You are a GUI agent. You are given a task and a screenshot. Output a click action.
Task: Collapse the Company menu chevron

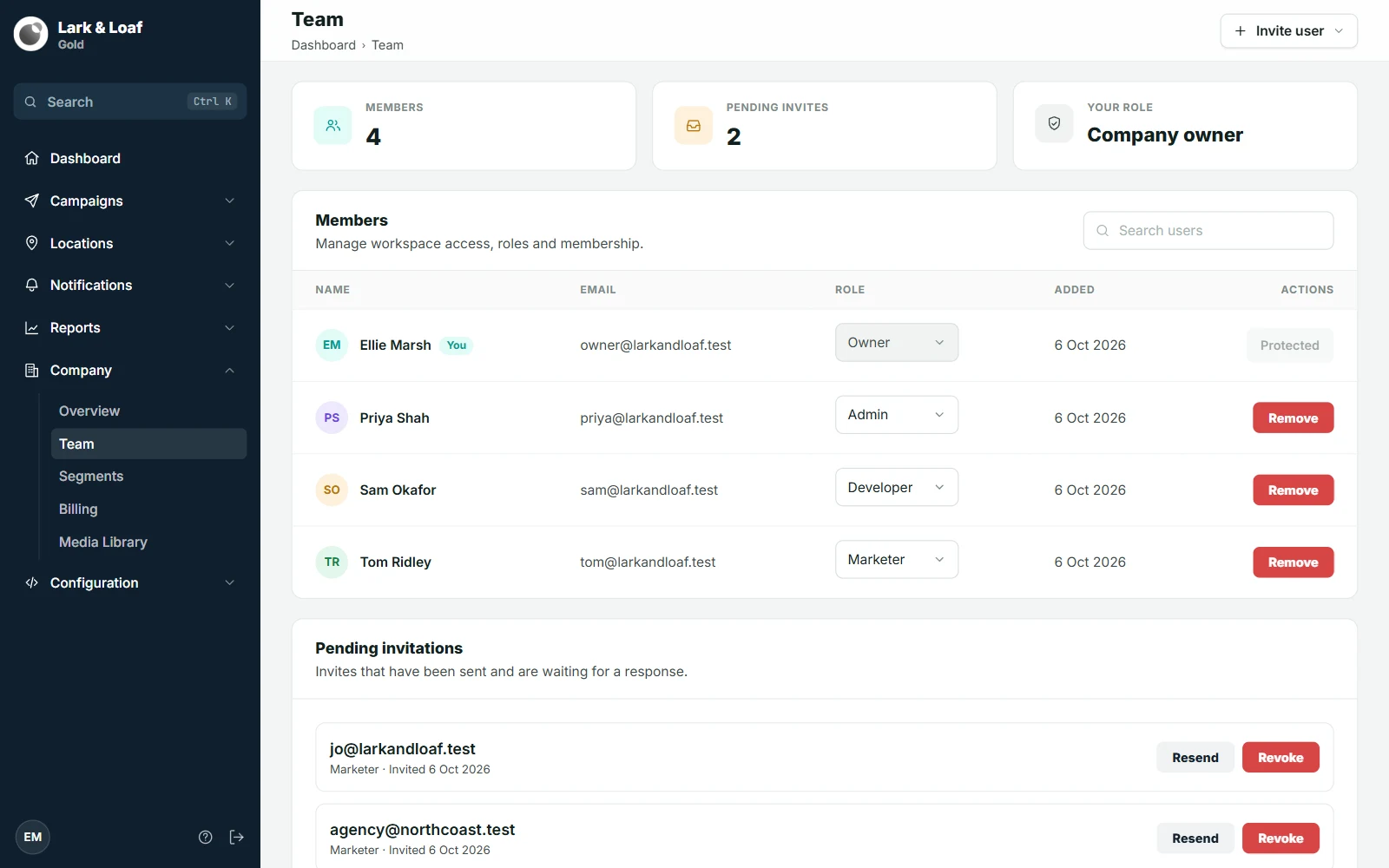point(230,370)
